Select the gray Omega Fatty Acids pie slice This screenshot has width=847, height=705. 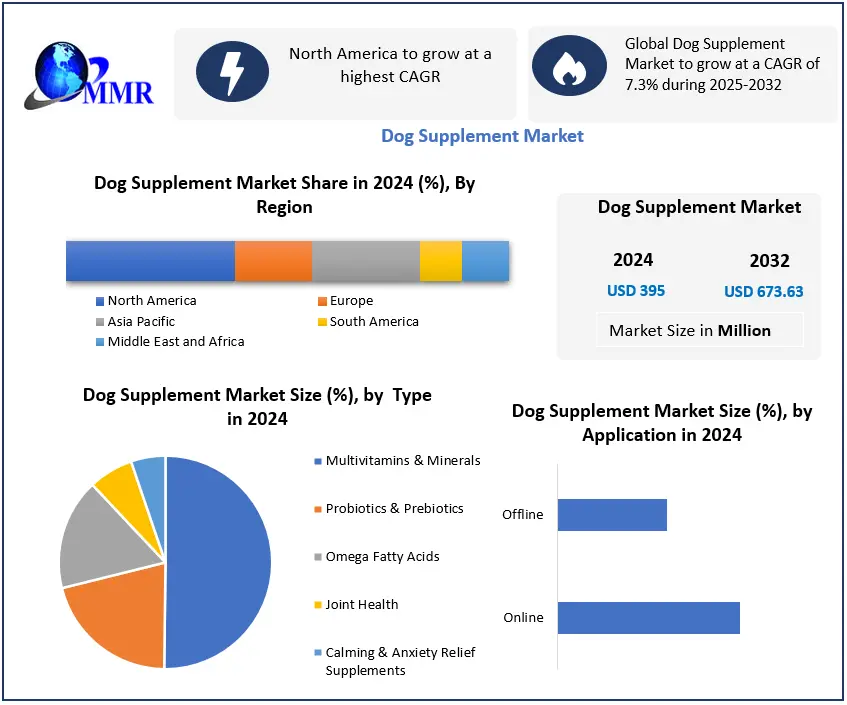[x=100, y=540]
